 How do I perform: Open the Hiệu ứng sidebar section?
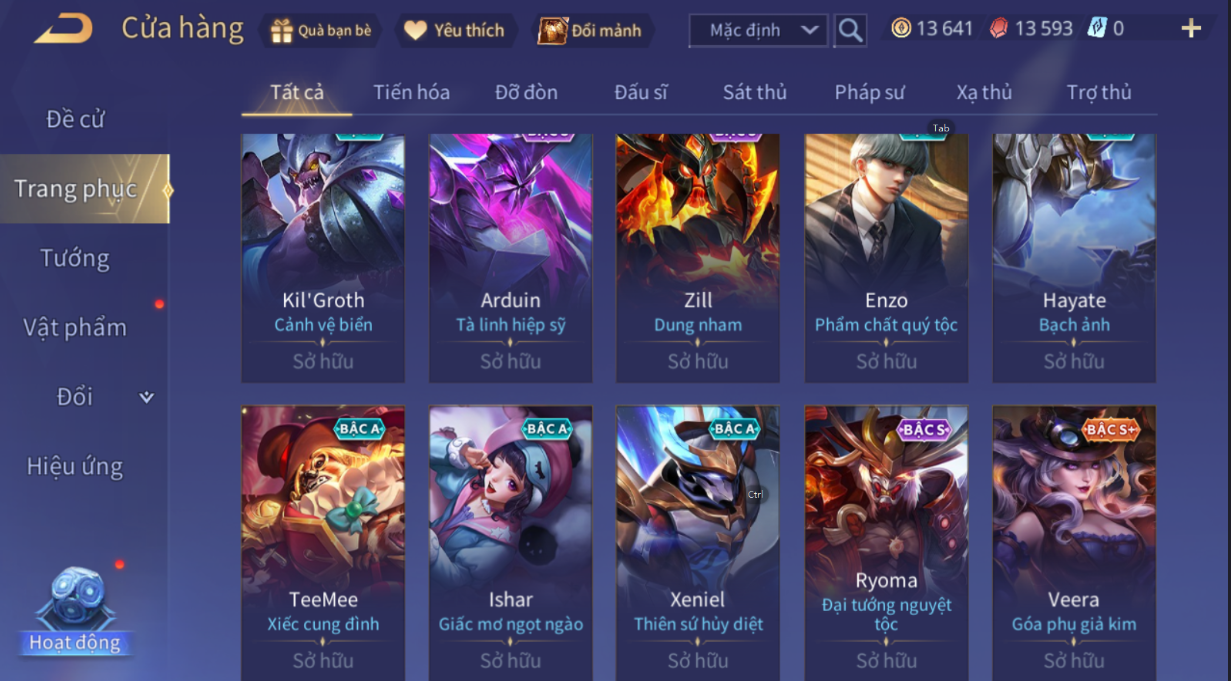tap(75, 466)
